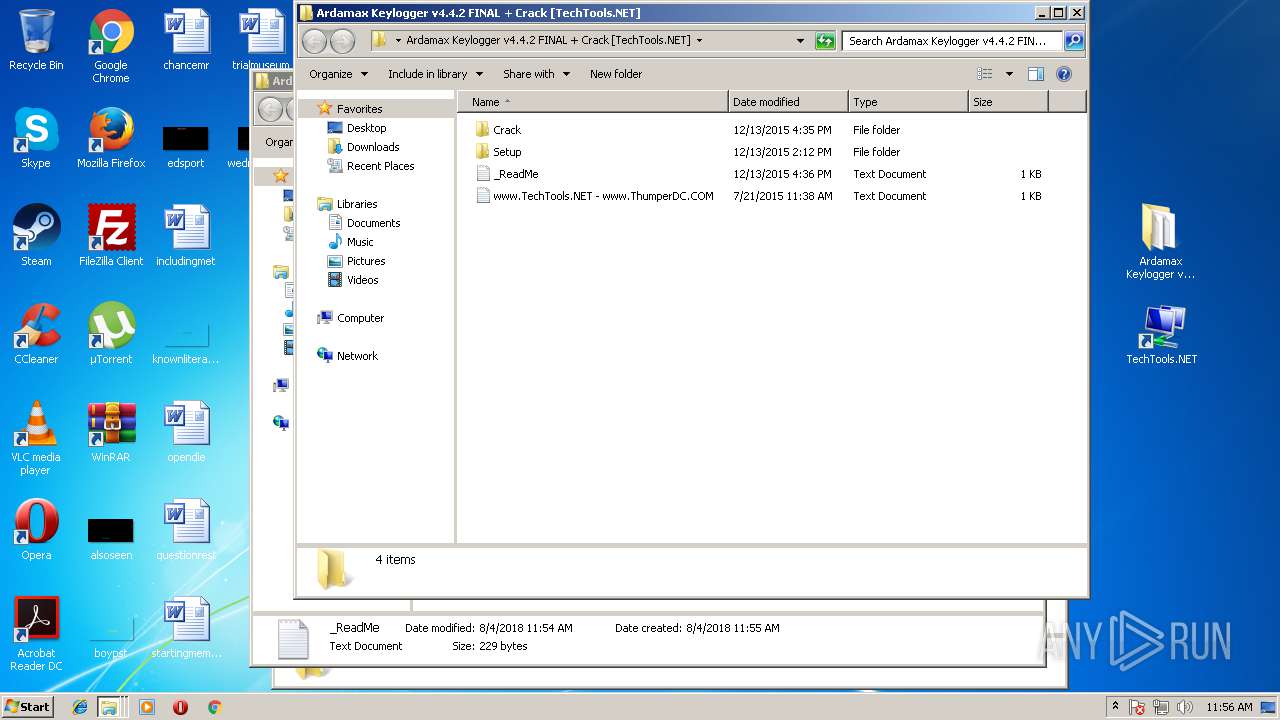The image size is (1280, 720).
Task: Refresh the folder view
Action: [824, 41]
